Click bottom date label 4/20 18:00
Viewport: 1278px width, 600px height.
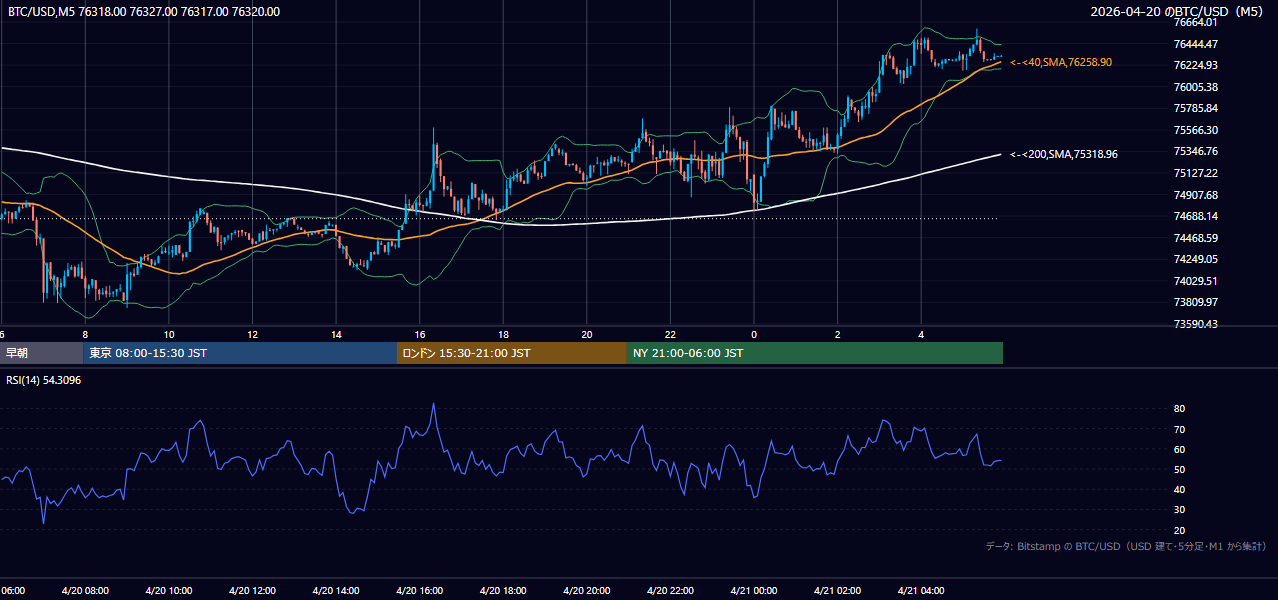[x=502, y=591]
